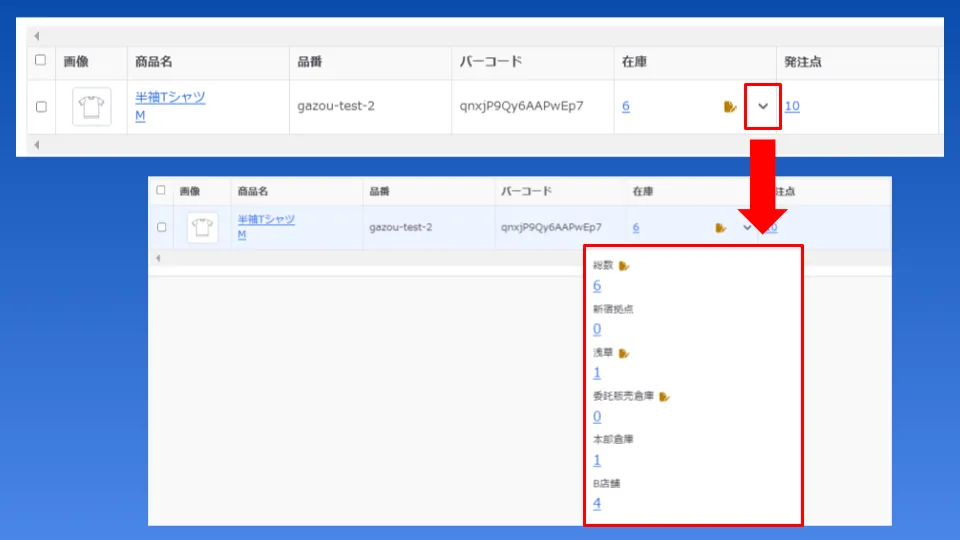Click the tag icon next to 浅草

(x=624, y=353)
